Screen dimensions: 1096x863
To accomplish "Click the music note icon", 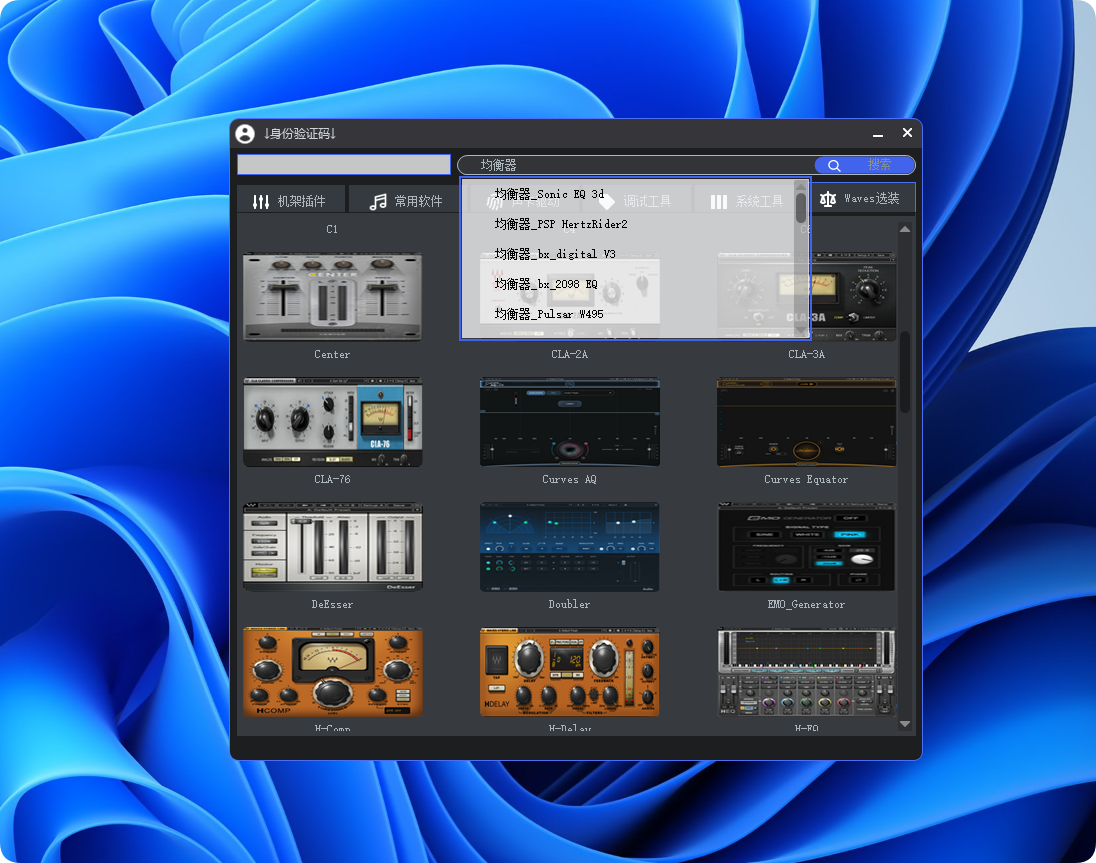I will click(x=378, y=201).
